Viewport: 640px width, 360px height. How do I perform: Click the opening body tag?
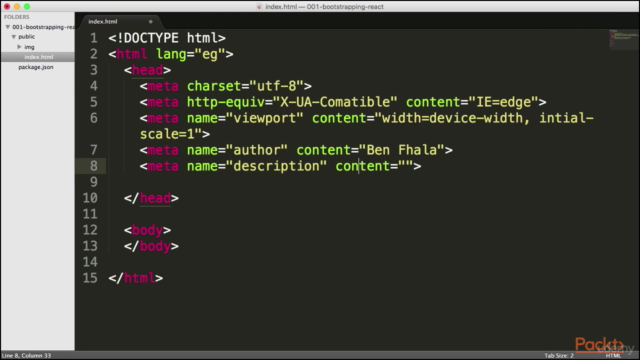pyautogui.click(x=147, y=230)
